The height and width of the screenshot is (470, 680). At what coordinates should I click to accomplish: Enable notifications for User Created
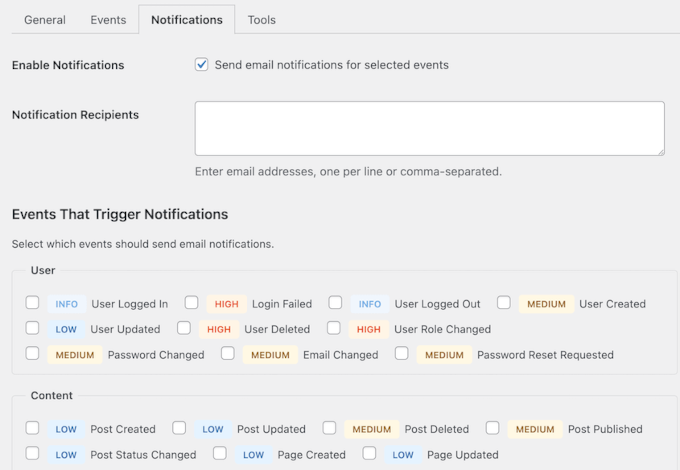point(504,303)
